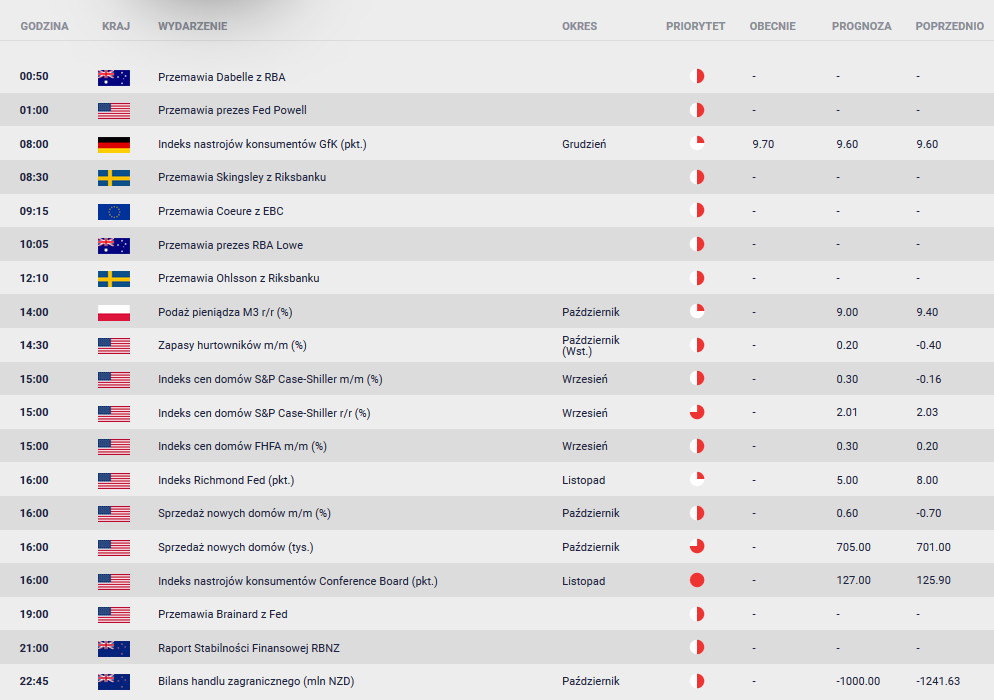Click the period Październik (Wst.)
This screenshot has width=994, height=700.
tap(591, 346)
